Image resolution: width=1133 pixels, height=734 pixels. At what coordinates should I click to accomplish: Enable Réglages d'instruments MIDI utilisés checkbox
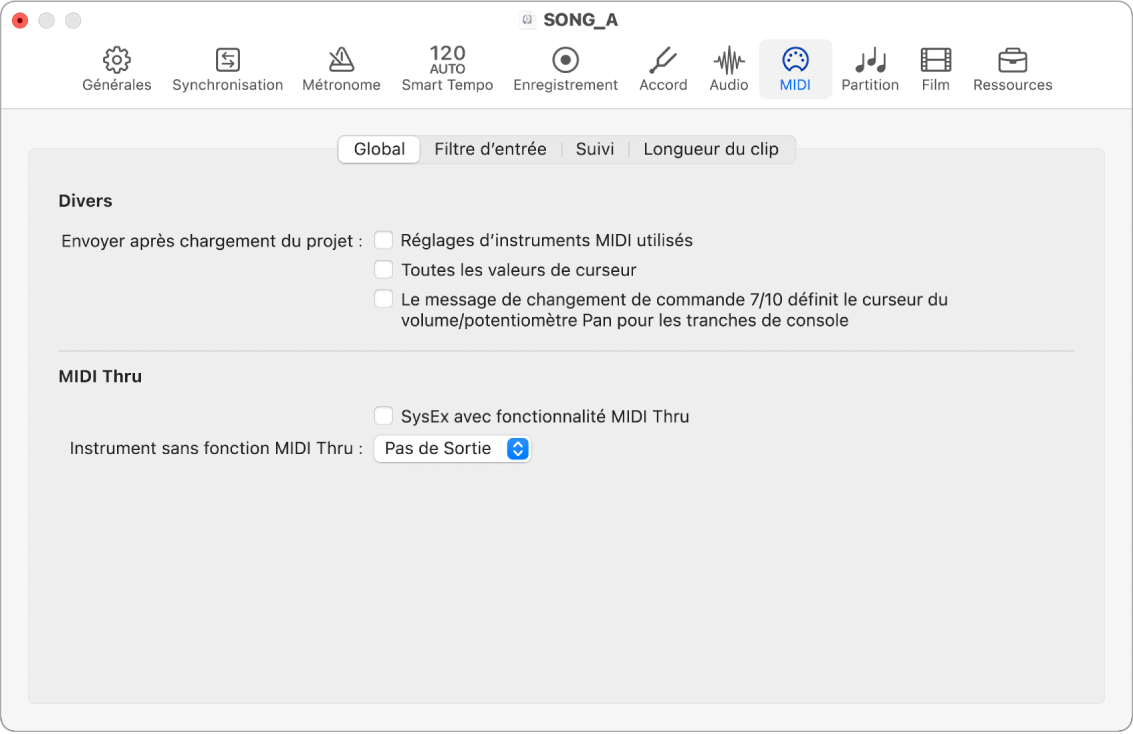(383, 240)
